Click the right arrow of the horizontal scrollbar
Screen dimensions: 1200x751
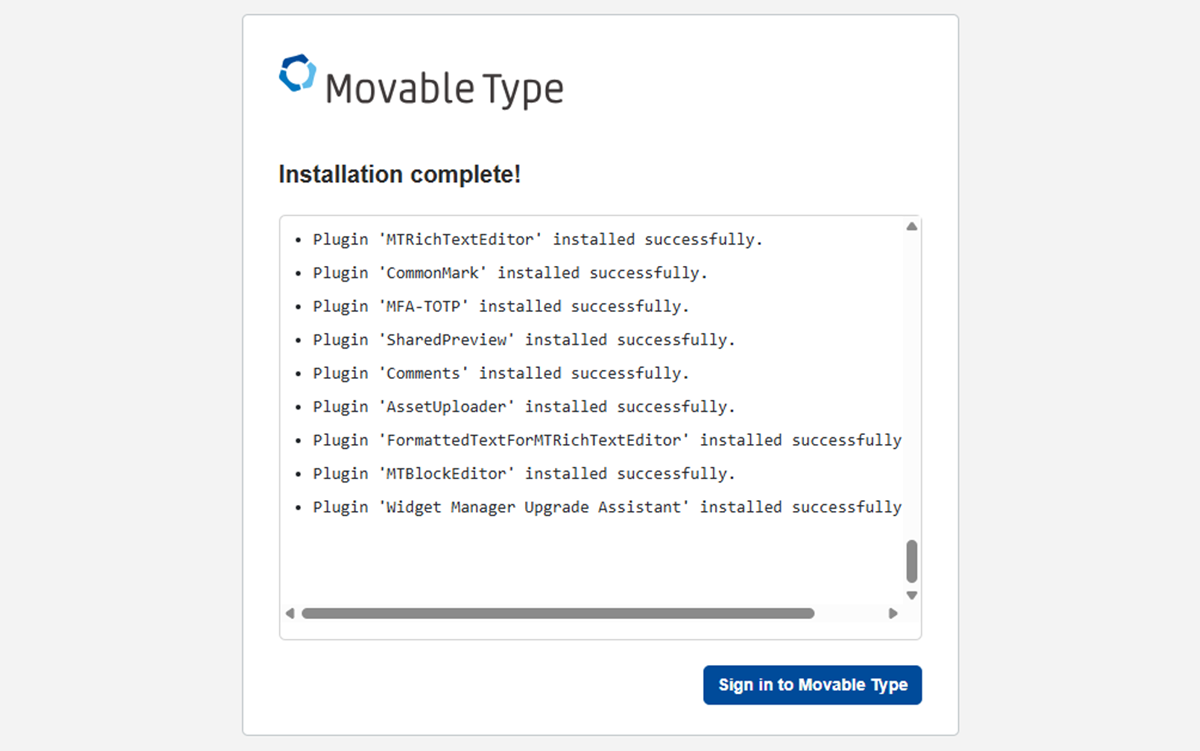893,613
